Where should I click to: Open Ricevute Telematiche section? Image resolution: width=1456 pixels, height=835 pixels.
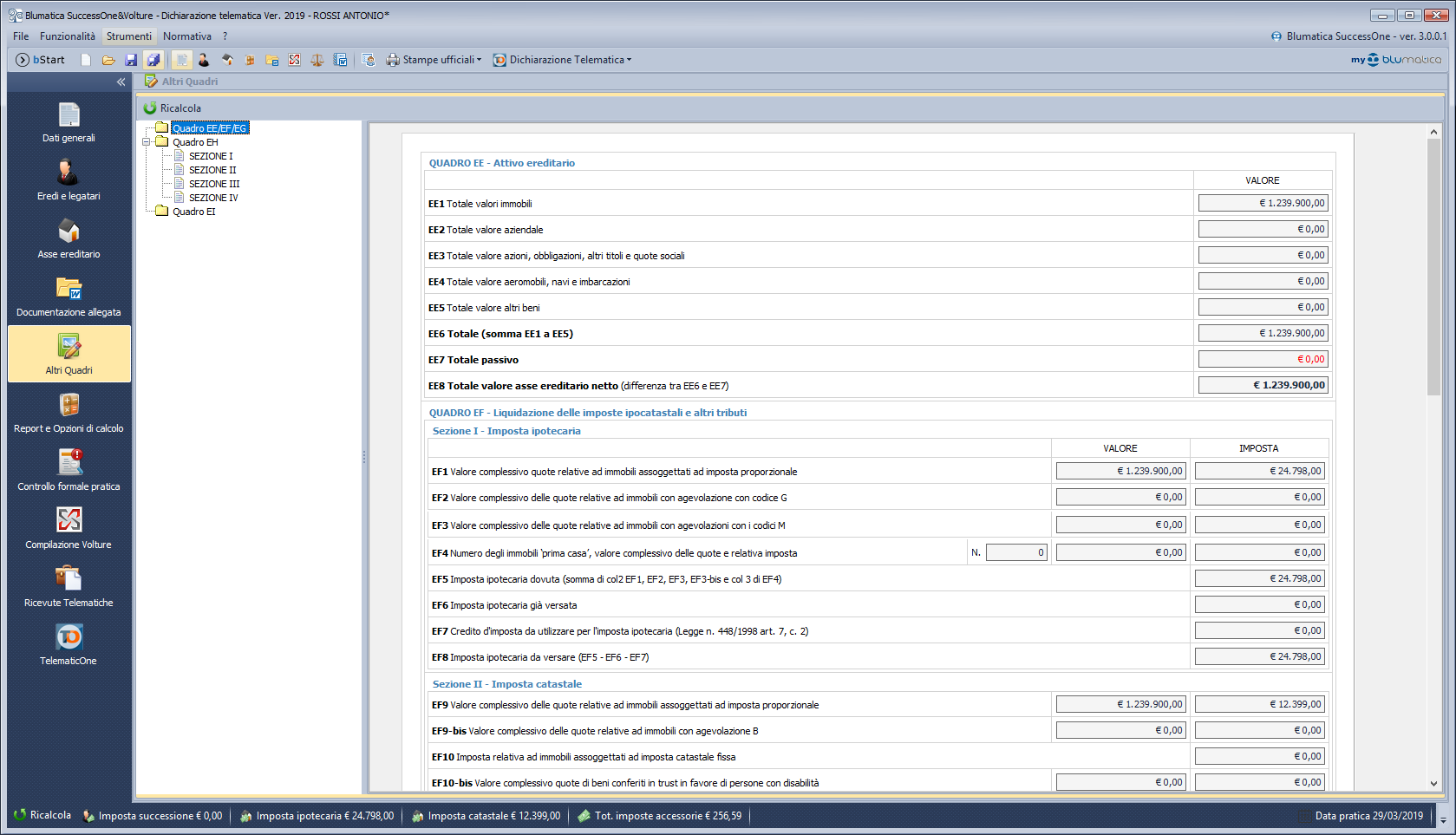(69, 587)
